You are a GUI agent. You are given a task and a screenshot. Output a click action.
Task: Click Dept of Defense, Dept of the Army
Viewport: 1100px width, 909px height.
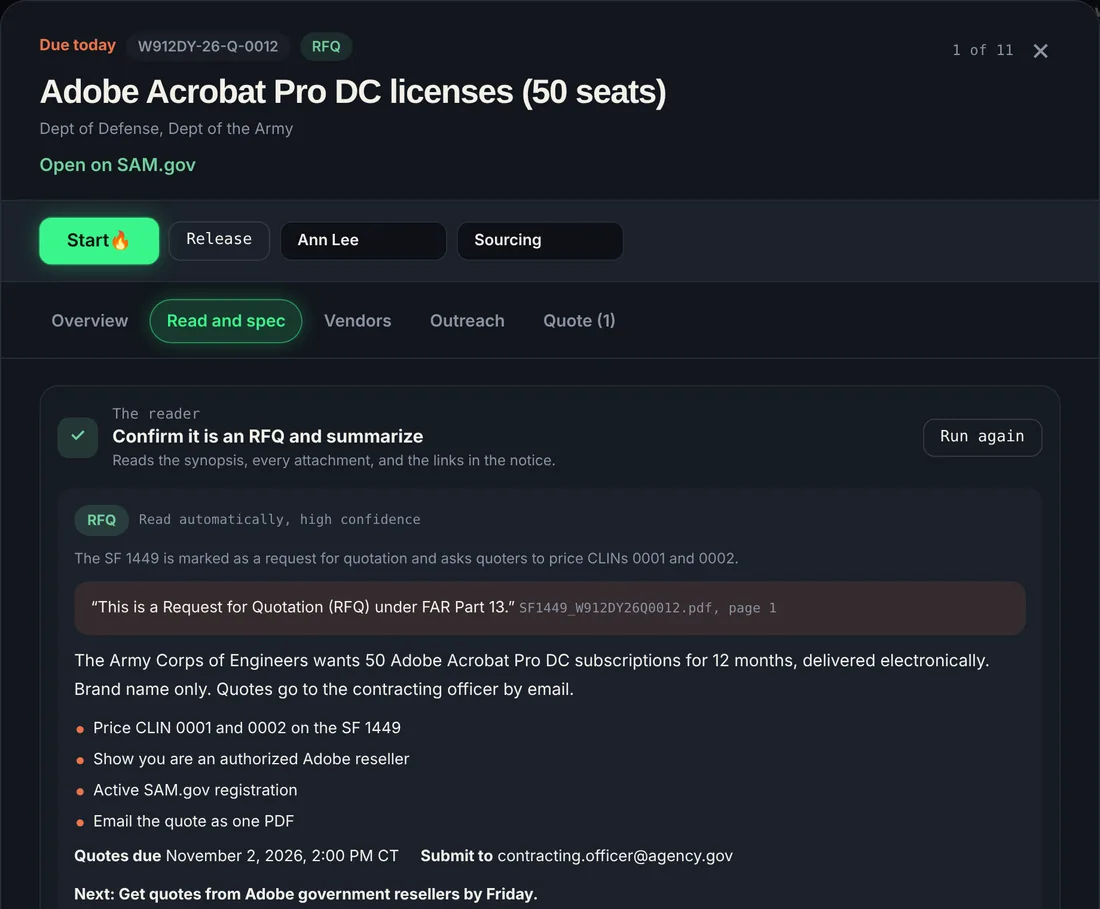coord(166,129)
